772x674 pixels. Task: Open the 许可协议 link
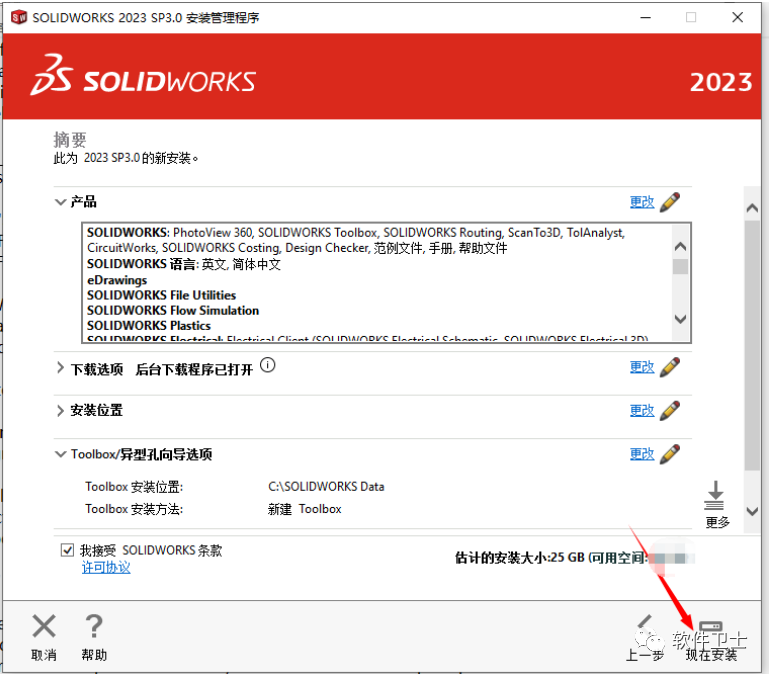click(x=106, y=568)
